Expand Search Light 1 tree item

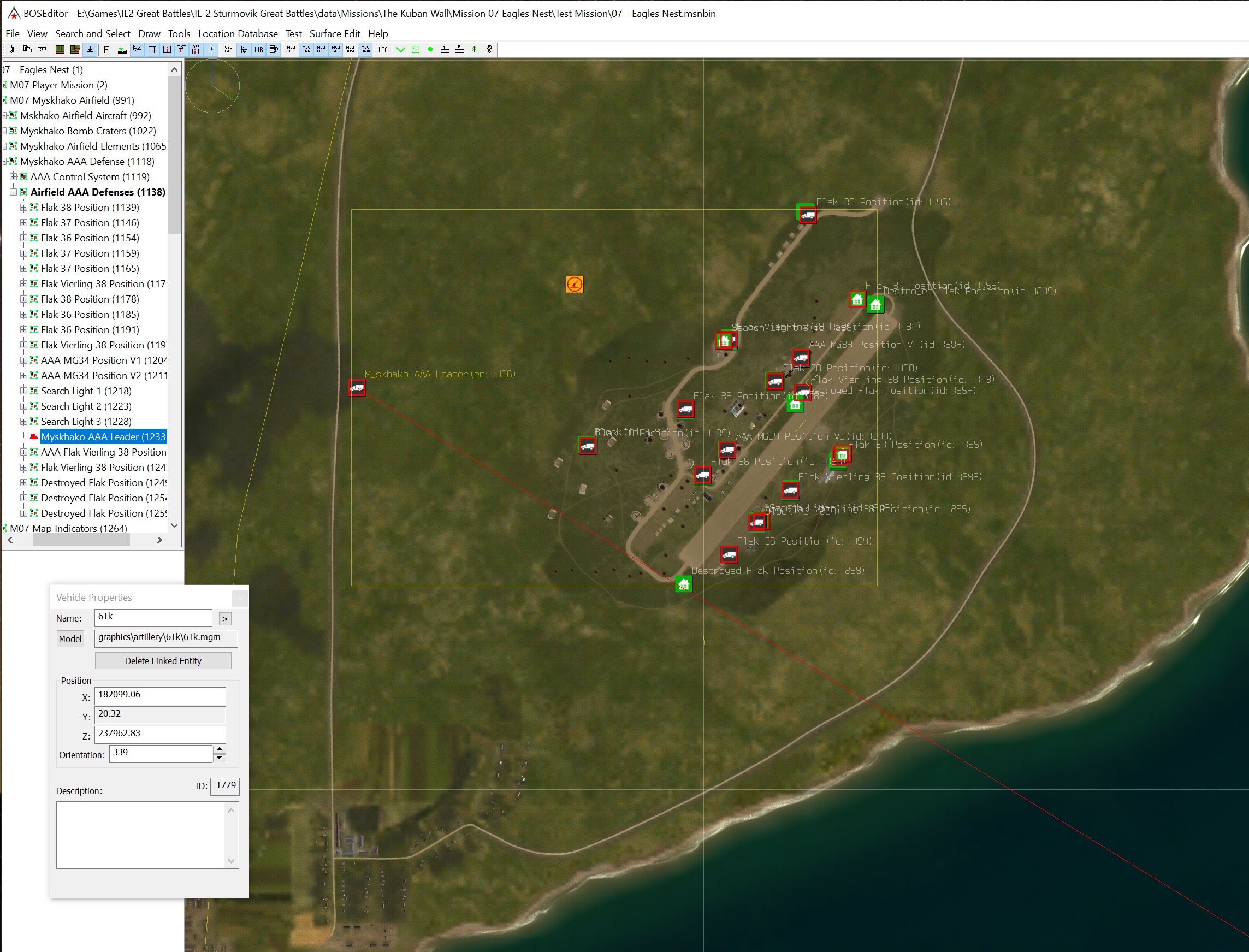(x=23, y=391)
